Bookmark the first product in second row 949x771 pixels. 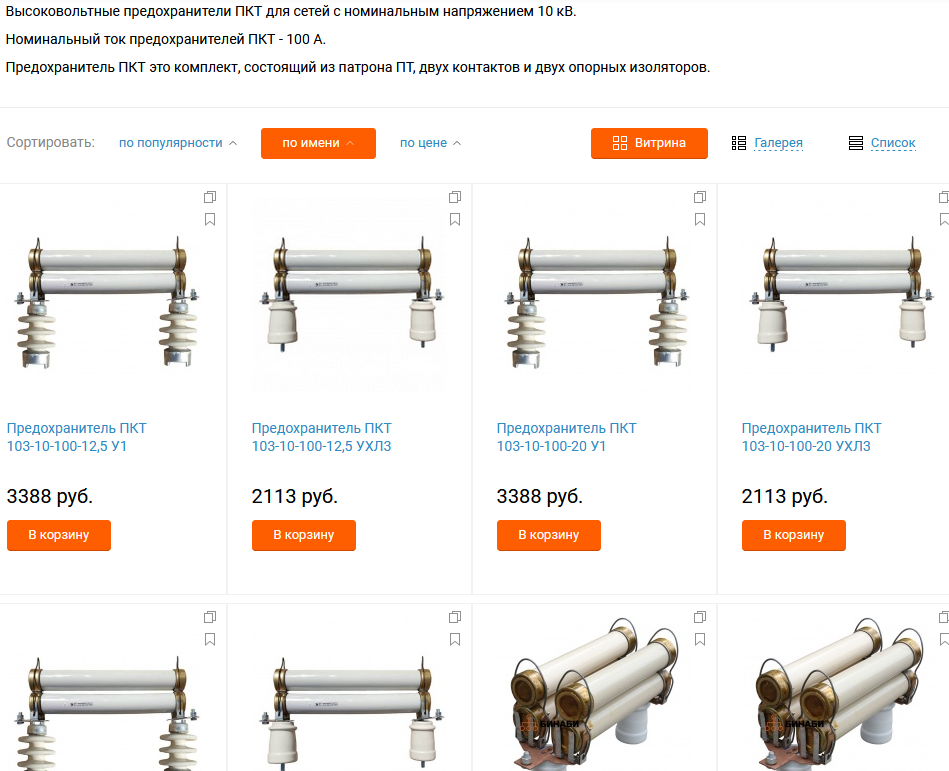pos(210,639)
